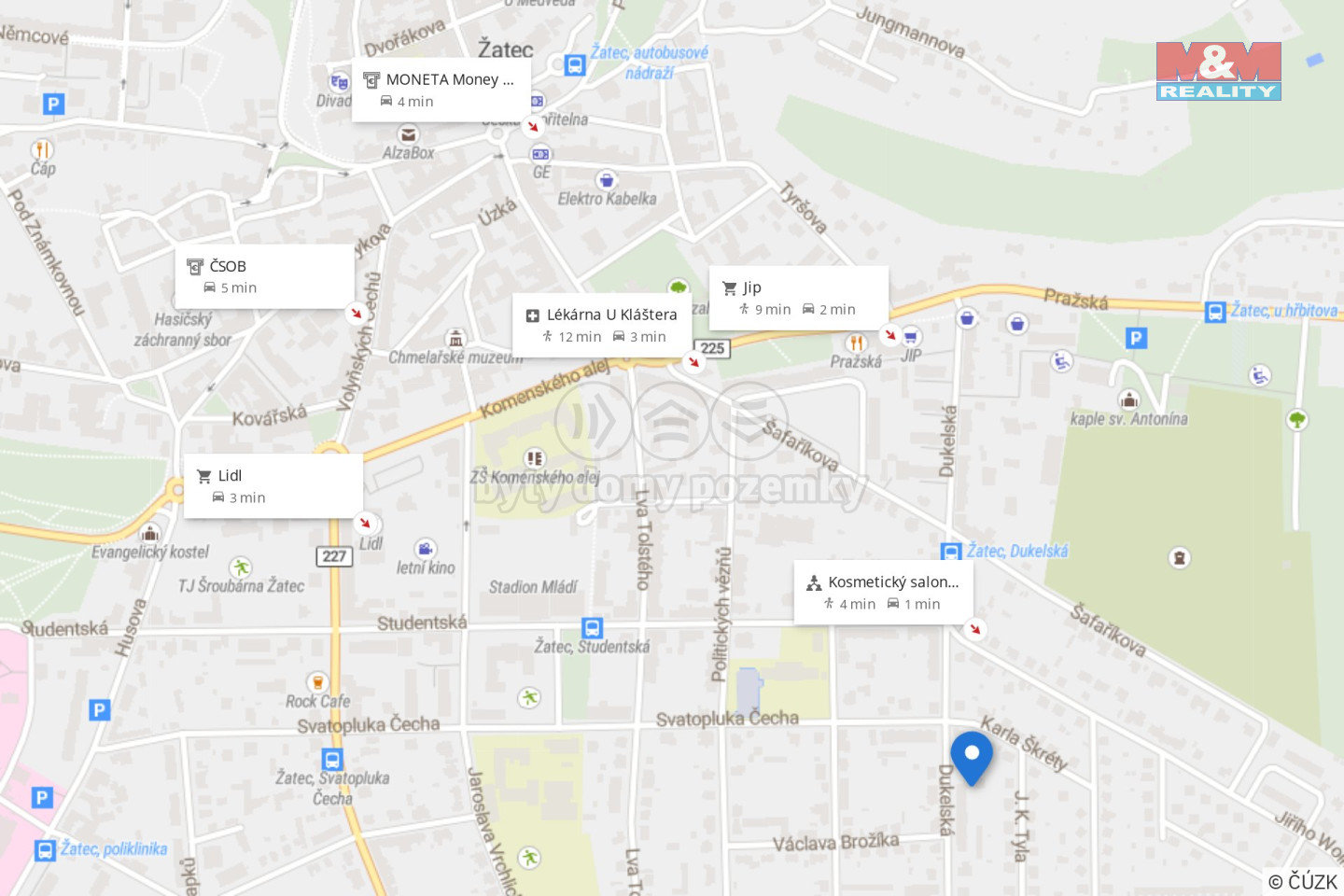The height and width of the screenshot is (896, 1344).
Task: Click the Žatec, Dukelská bus stop icon
Action: 951,552
